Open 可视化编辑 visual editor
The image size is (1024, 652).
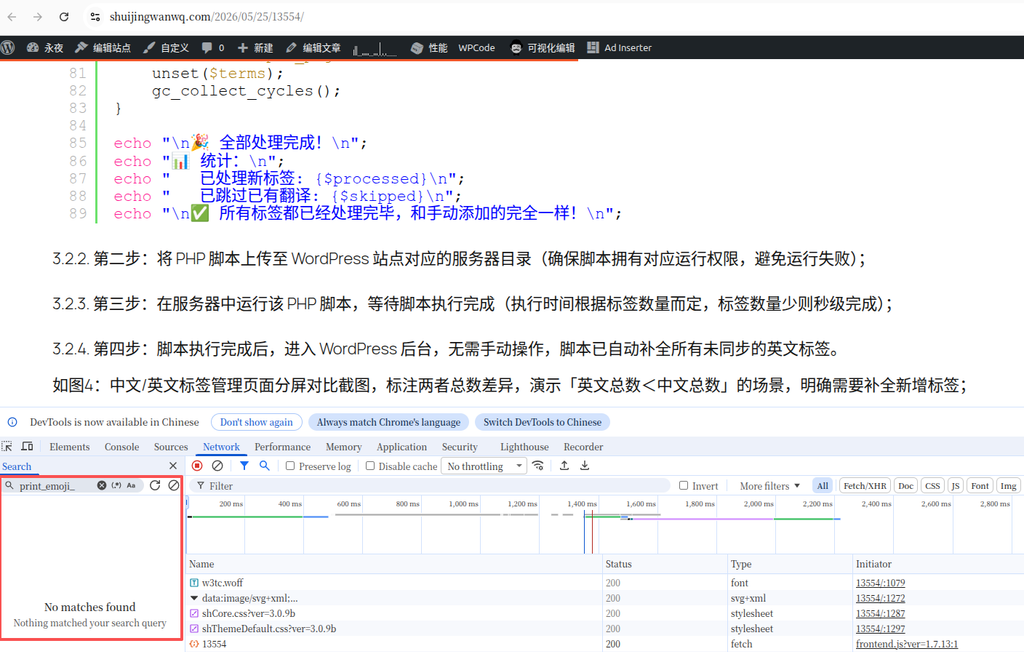tap(542, 48)
